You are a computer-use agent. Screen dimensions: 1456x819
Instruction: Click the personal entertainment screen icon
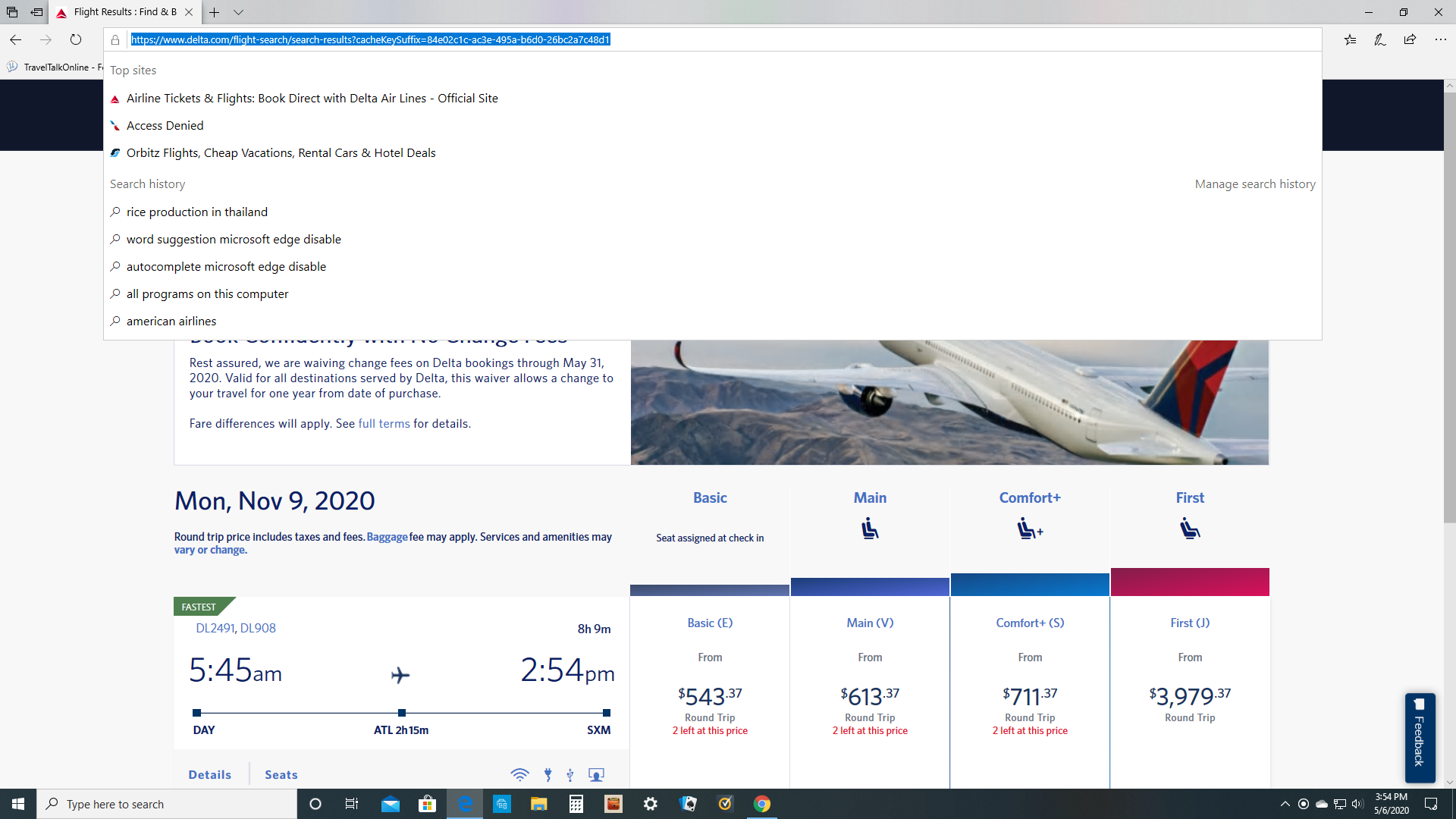[597, 774]
